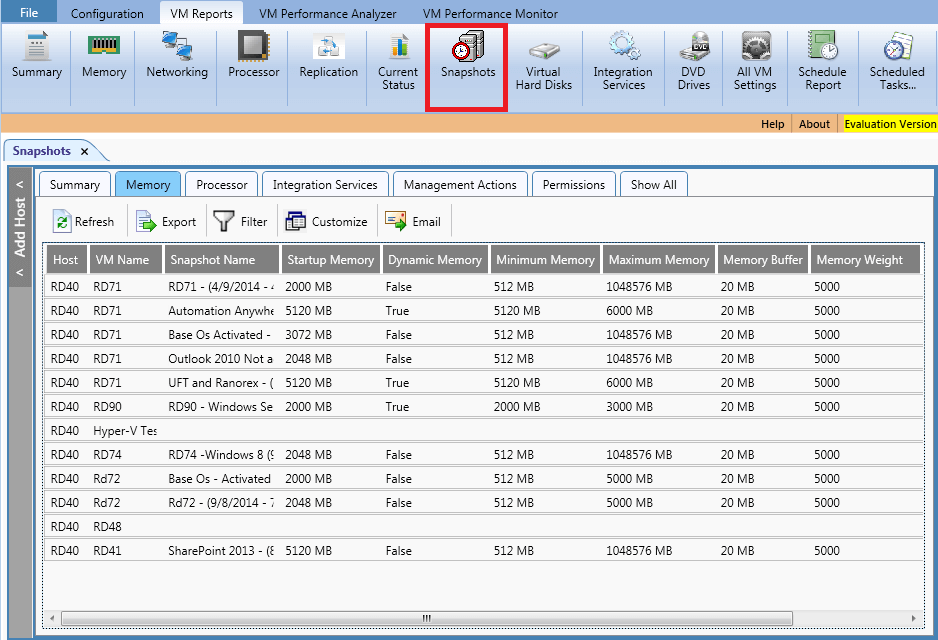Sort by the VM Name column header
This screenshot has height=640, width=938.
(x=126, y=260)
